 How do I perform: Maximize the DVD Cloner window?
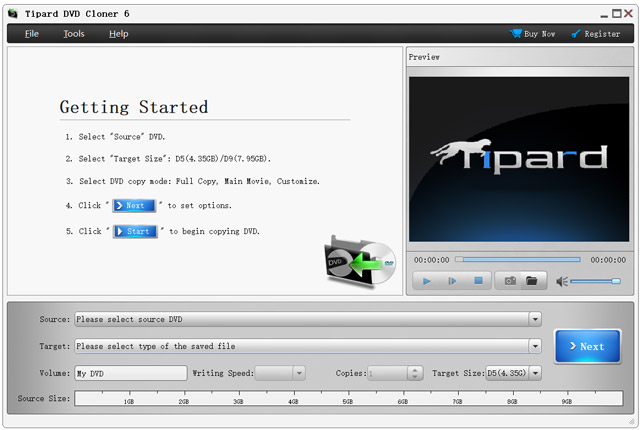click(x=617, y=14)
